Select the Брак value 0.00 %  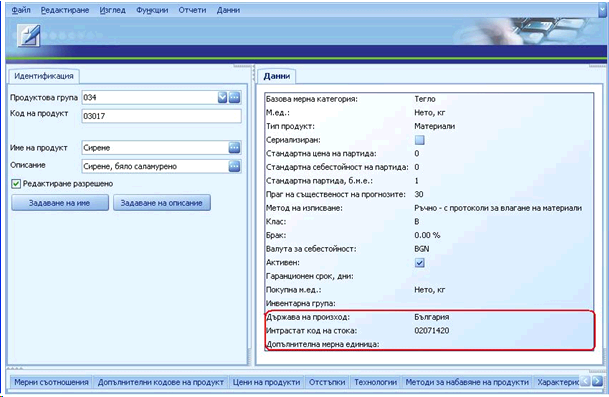(427, 235)
